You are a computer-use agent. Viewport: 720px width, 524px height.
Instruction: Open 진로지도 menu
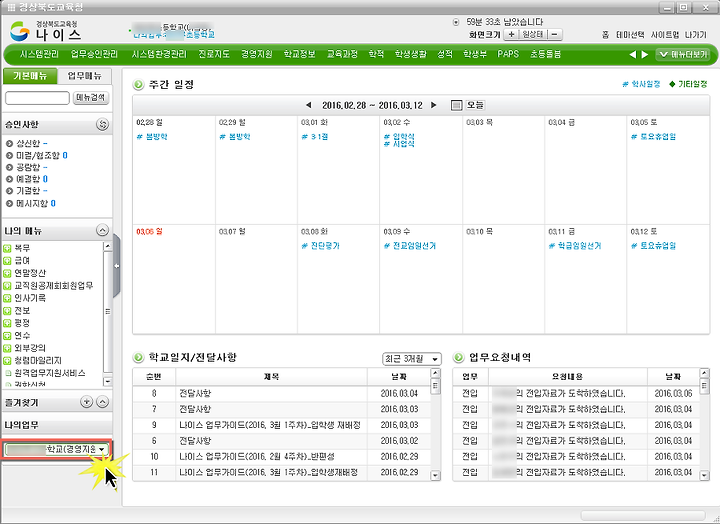click(214, 54)
